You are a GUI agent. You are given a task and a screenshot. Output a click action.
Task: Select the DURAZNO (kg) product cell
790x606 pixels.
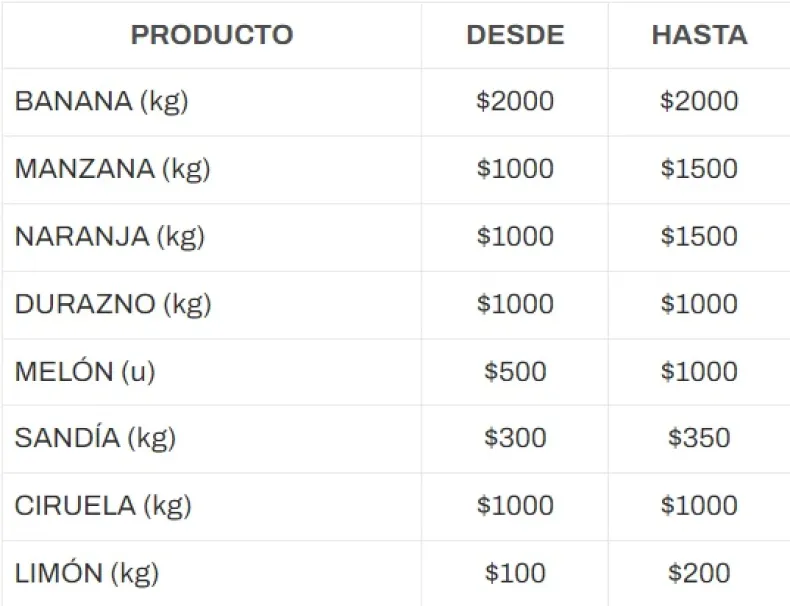point(113,304)
